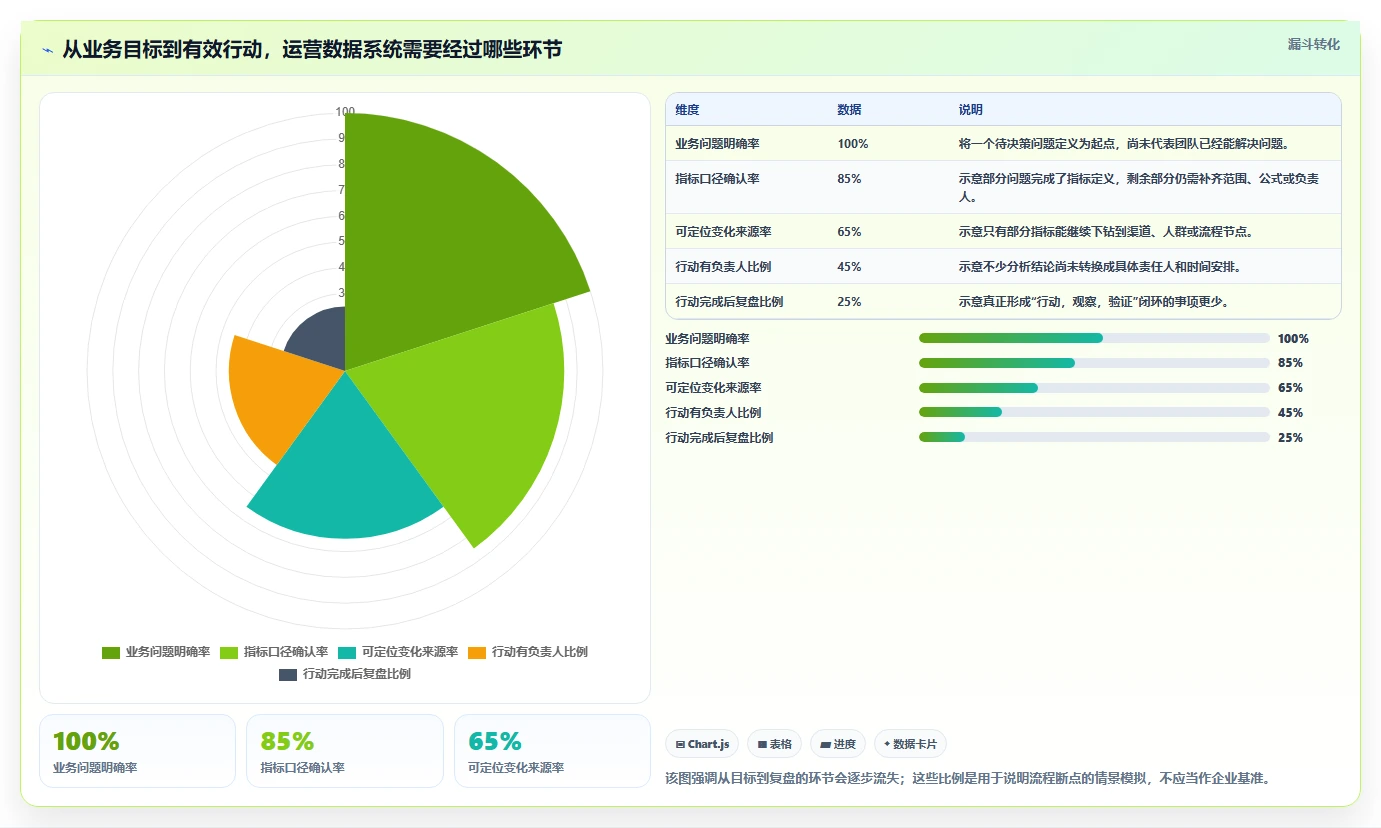Click the 行动完成后复盘比例 progress bar
The height and width of the screenshot is (828, 1381).
point(1094,437)
